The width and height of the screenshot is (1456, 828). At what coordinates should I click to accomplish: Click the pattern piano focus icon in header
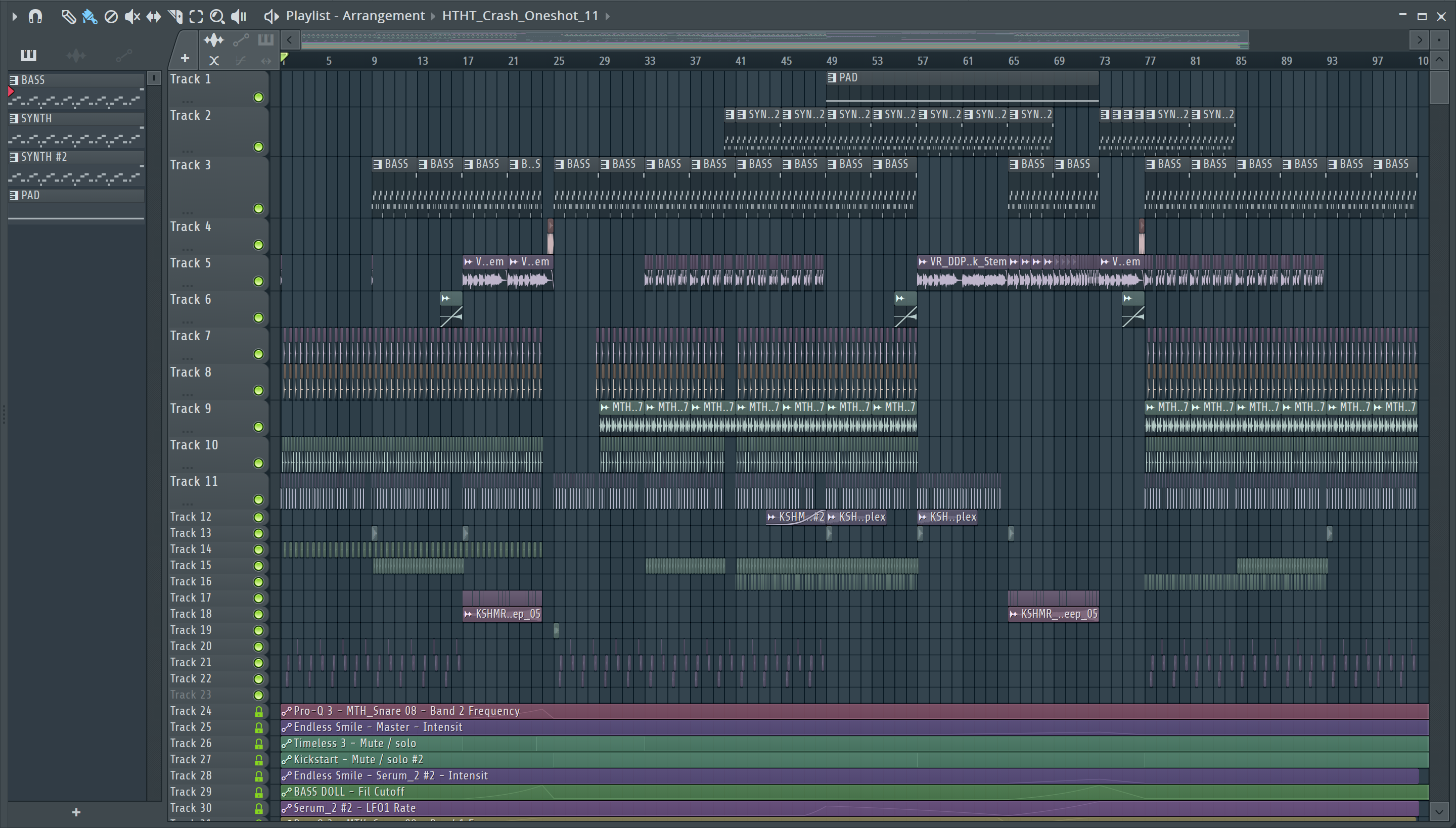[265, 40]
